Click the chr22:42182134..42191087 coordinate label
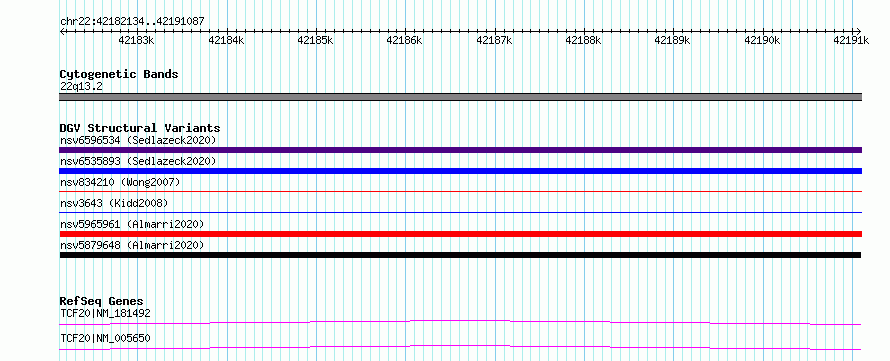The width and height of the screenshot is (890, 361). (132, 21)
